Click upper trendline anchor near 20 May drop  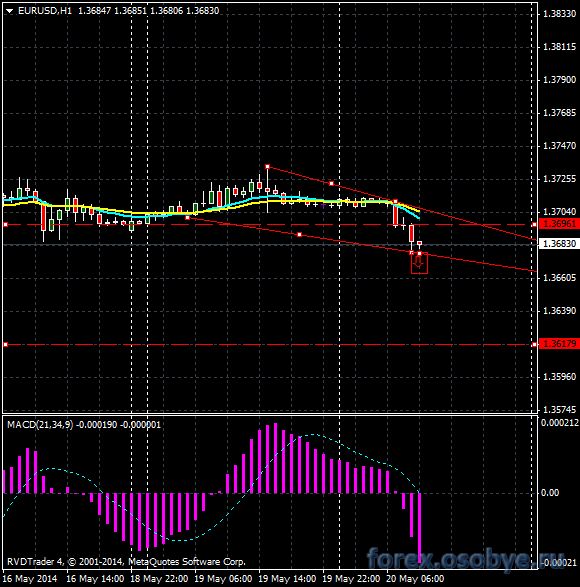click(x=395, y=202)
